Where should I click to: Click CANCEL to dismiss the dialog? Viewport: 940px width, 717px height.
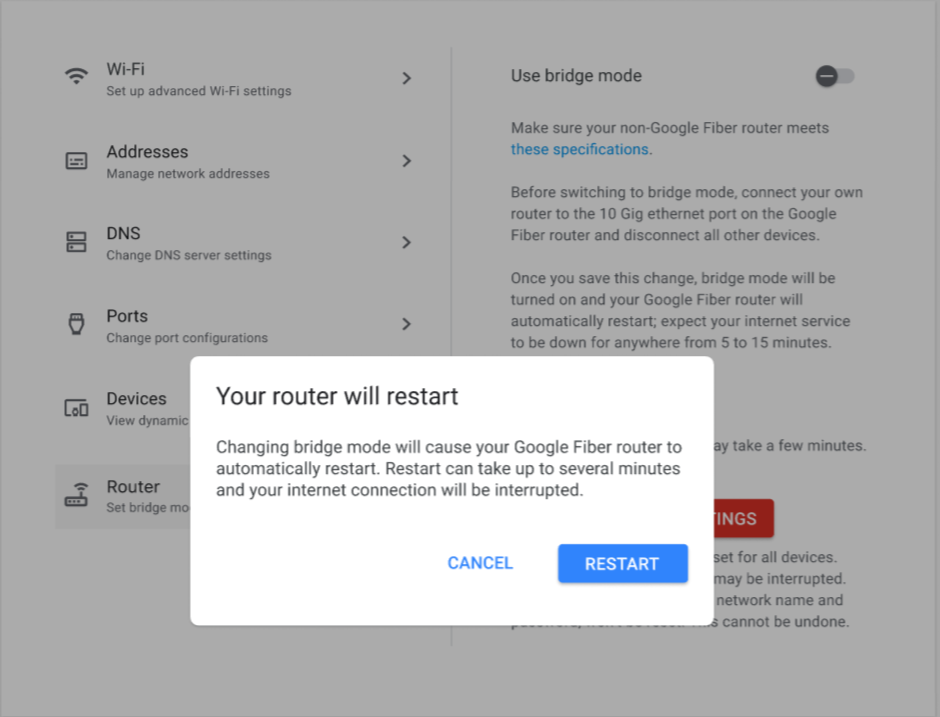pos(480,563)
